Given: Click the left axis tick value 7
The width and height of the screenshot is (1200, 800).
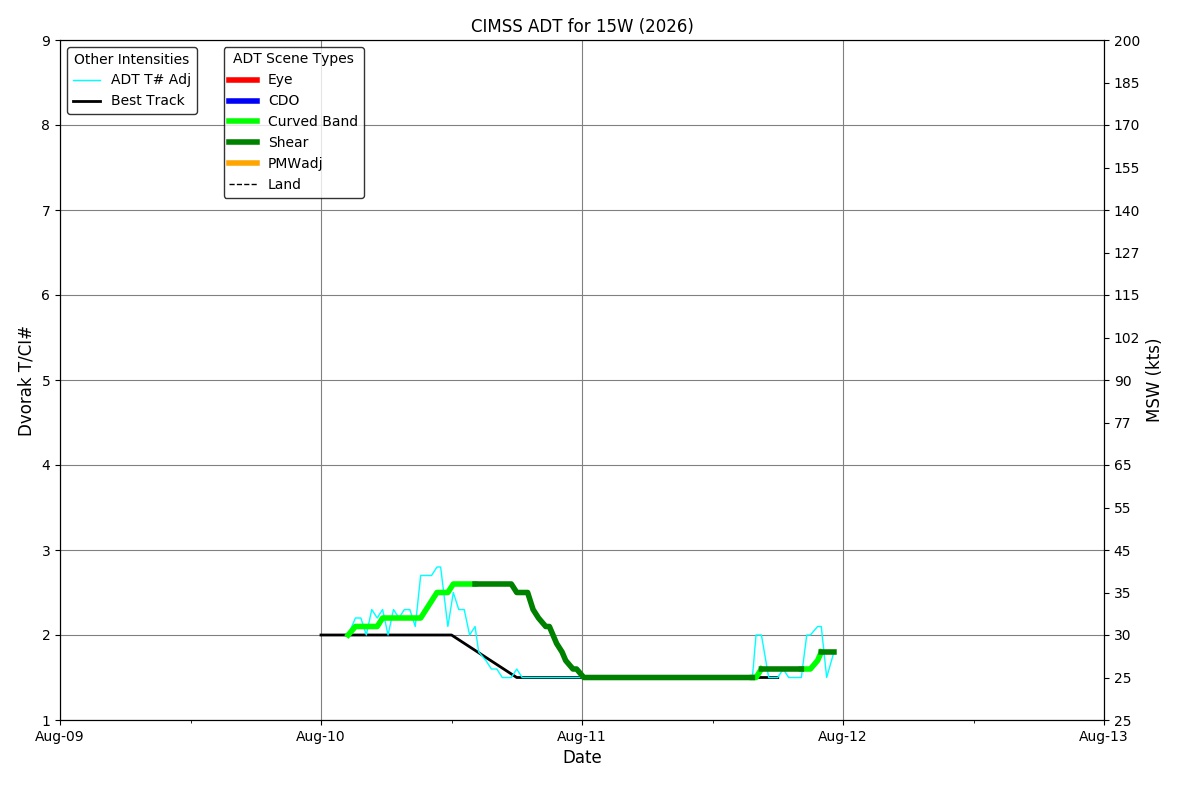Looking at the screenshot, I should pyautogui.click(x=46, y=211).
